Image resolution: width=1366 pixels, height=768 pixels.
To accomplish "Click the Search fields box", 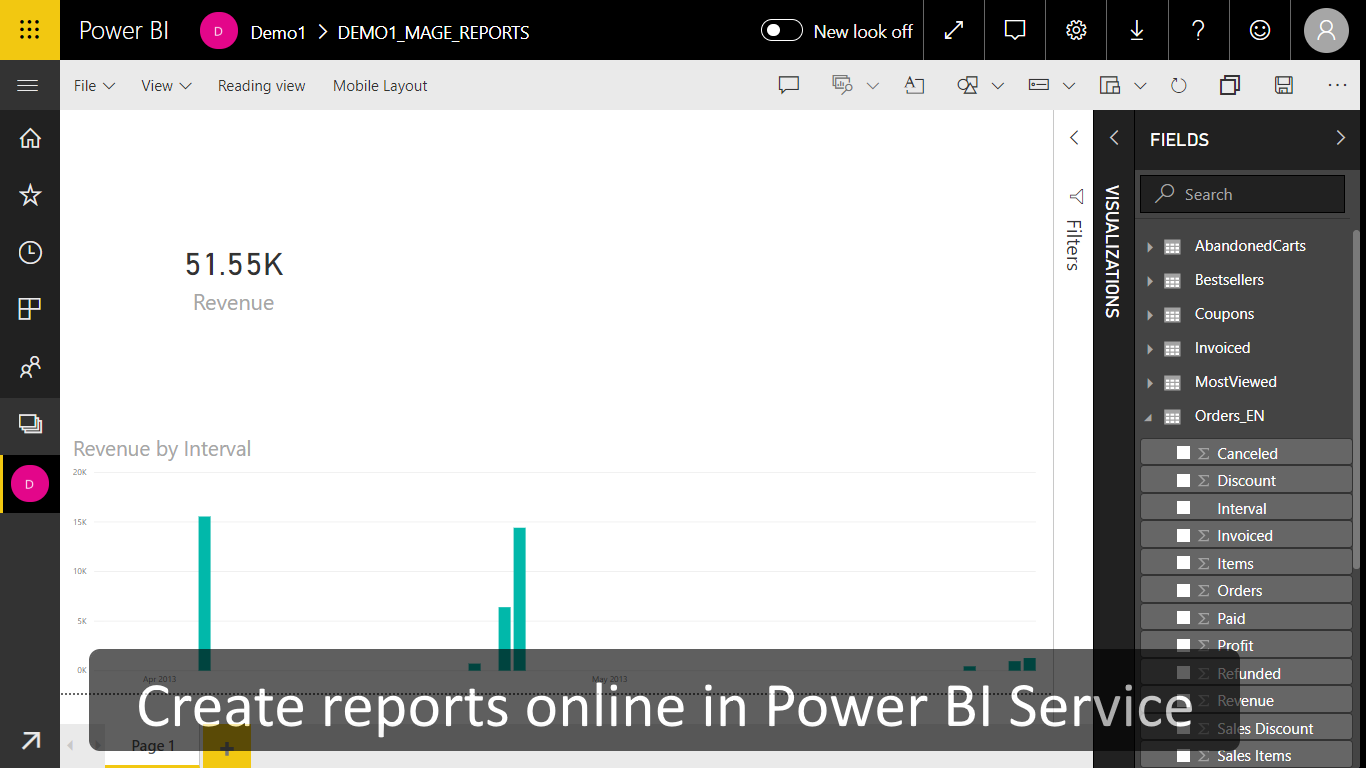I will [x=1241, y=193].
